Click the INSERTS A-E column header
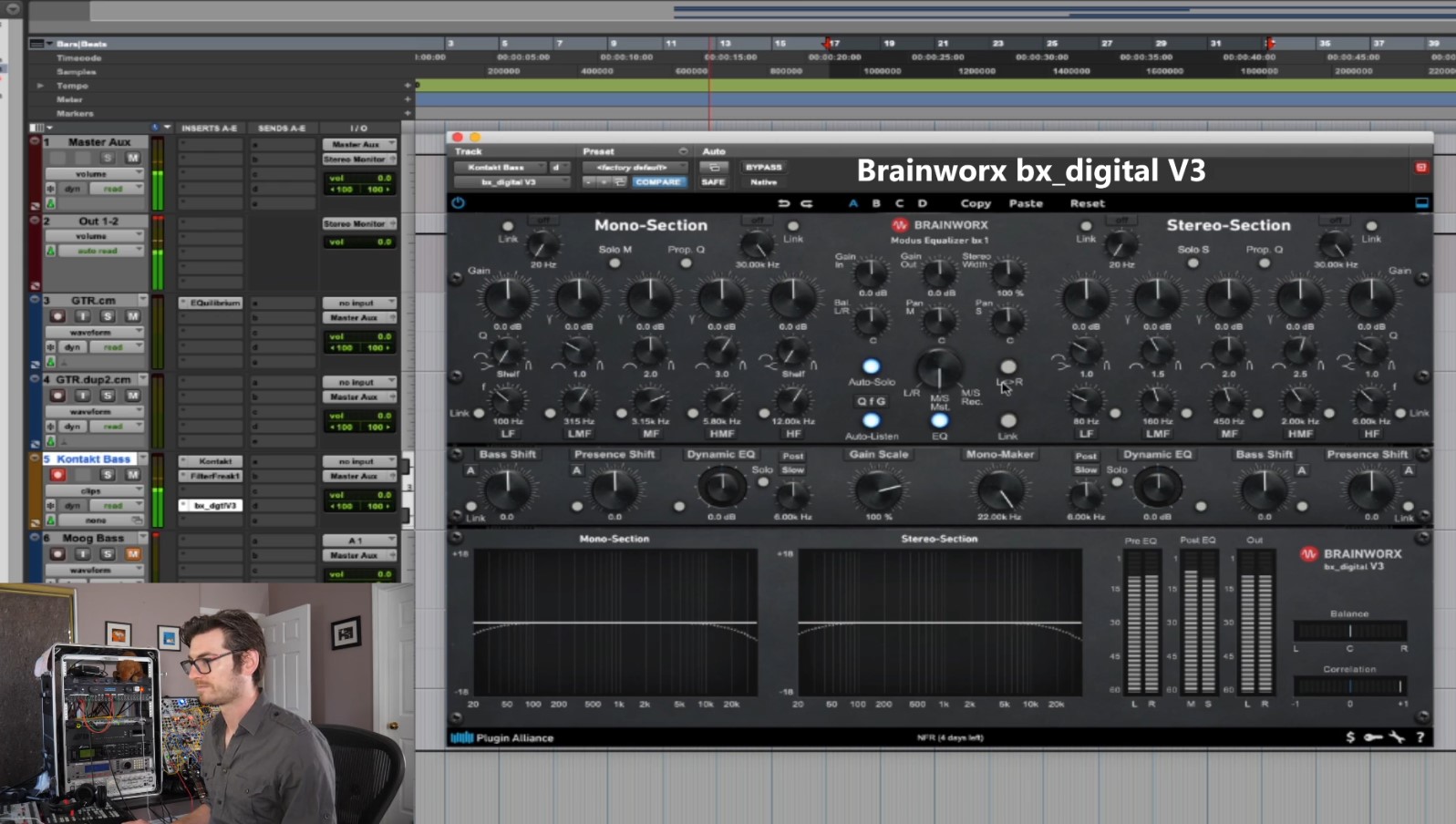The width and height of the screenshot is (1456, 824). pos(210,129)
